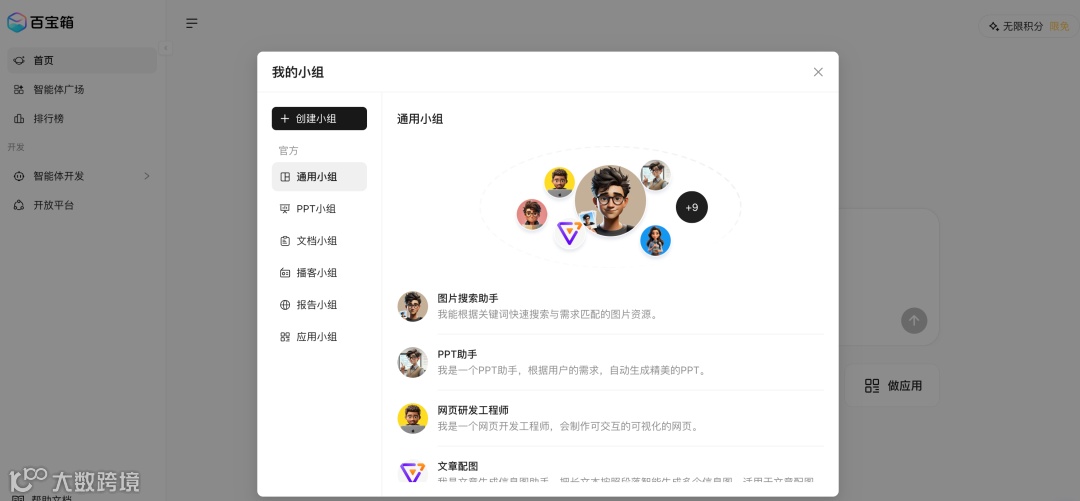Click the yellow-background avatar in the group circle
This screenshot has height=501, width=1080.
click(x=559, y=182)
